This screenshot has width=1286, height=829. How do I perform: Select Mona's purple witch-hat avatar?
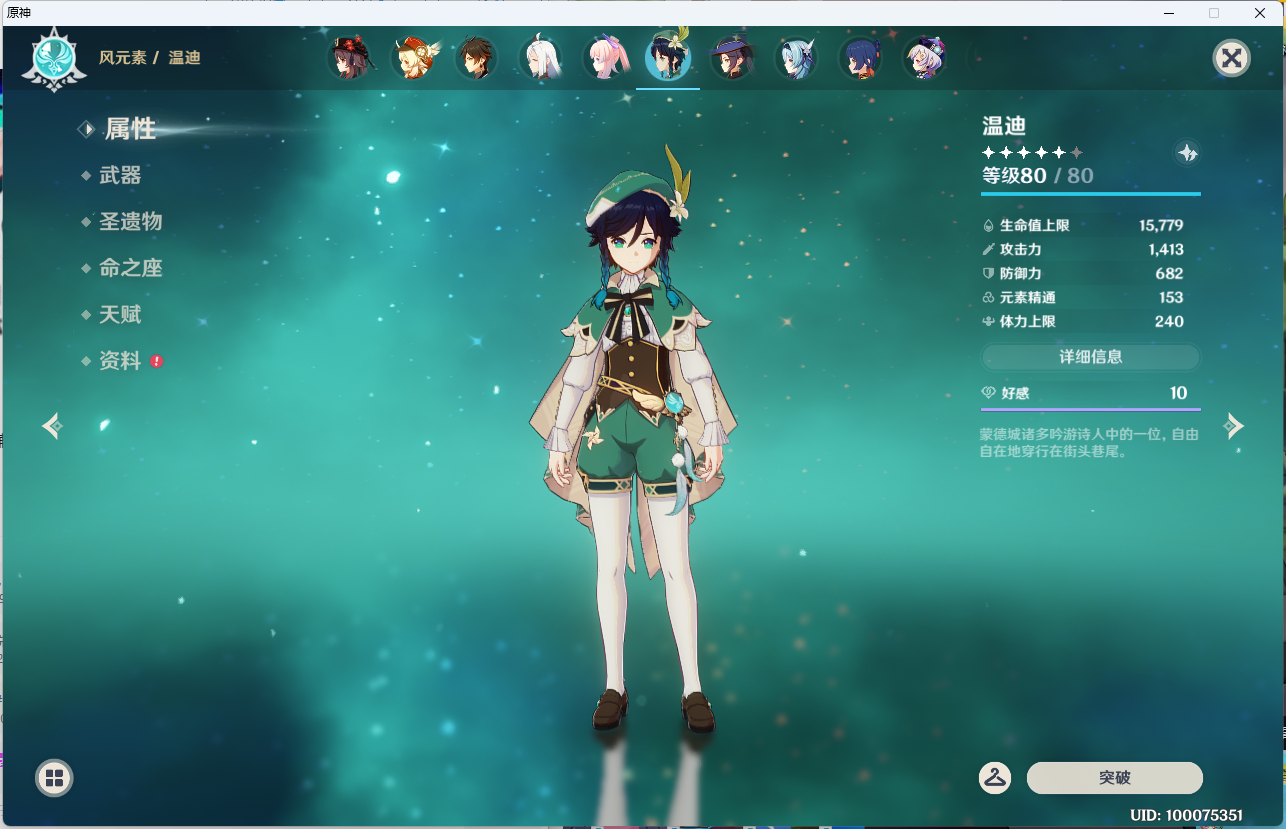click(x=732, y=58)
